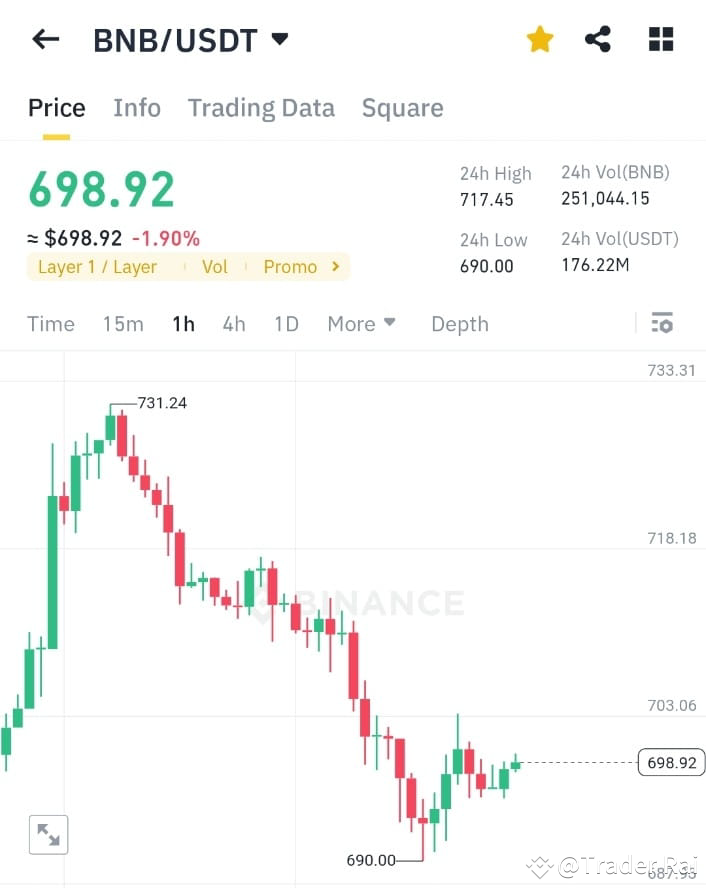Open the share options icon
This screenshot has height=888, width=706.
pos(598,39)
